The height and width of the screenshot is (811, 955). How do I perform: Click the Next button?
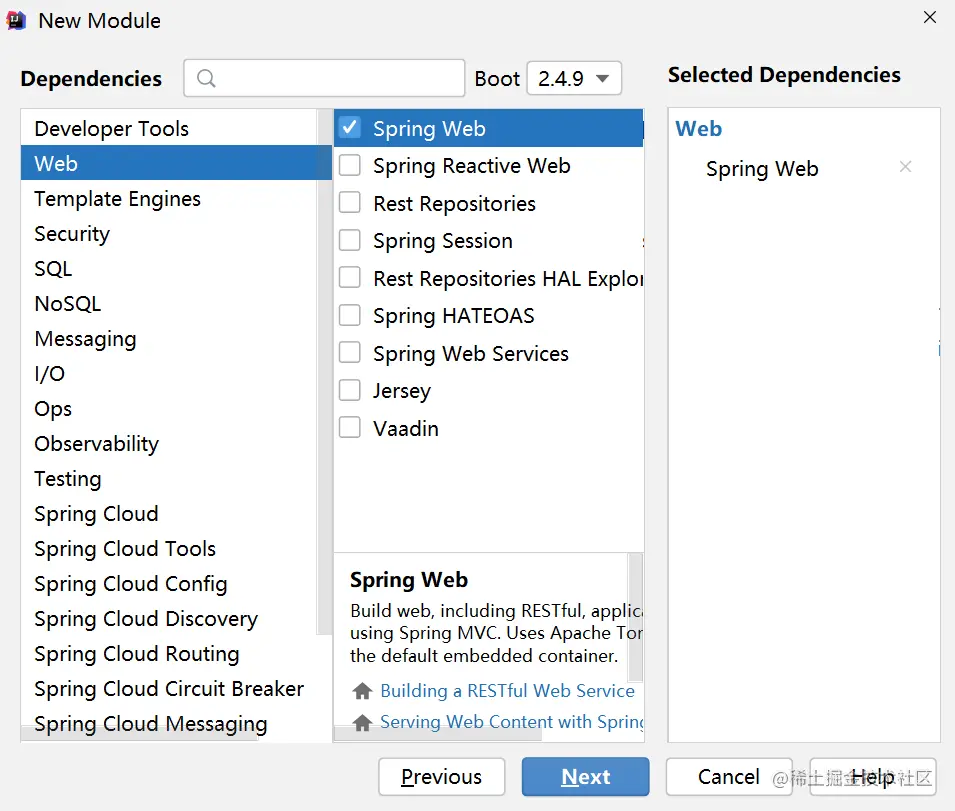[585, 777]
